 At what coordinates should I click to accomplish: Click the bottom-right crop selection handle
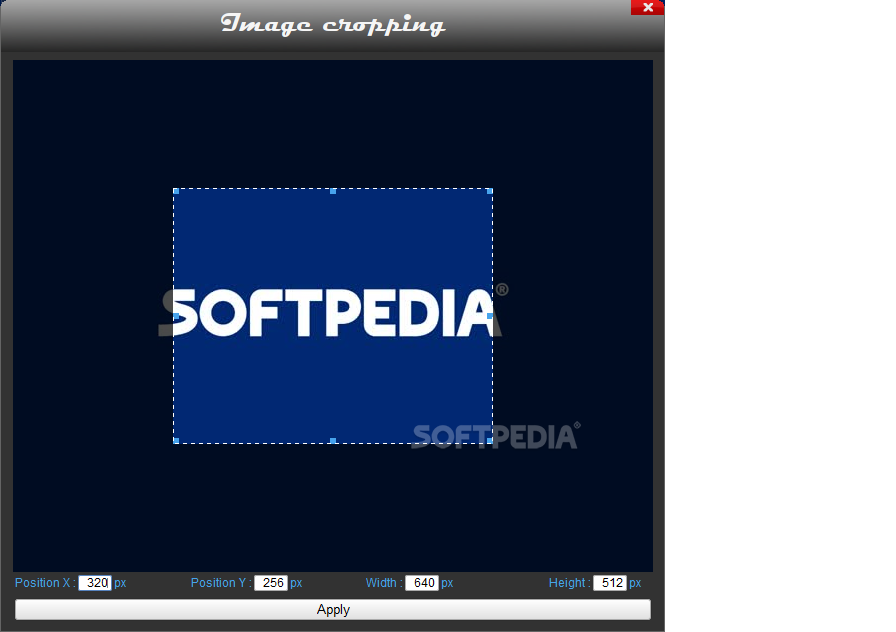click(490, 441)
